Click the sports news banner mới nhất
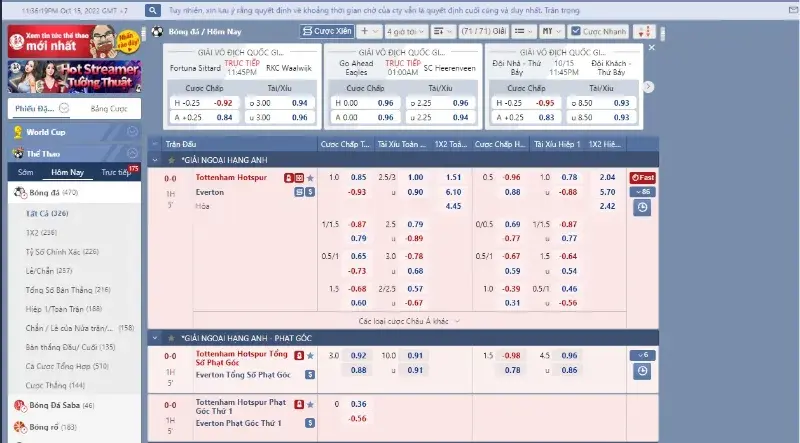This screenshot has width=800, height=443. [74, 41]
